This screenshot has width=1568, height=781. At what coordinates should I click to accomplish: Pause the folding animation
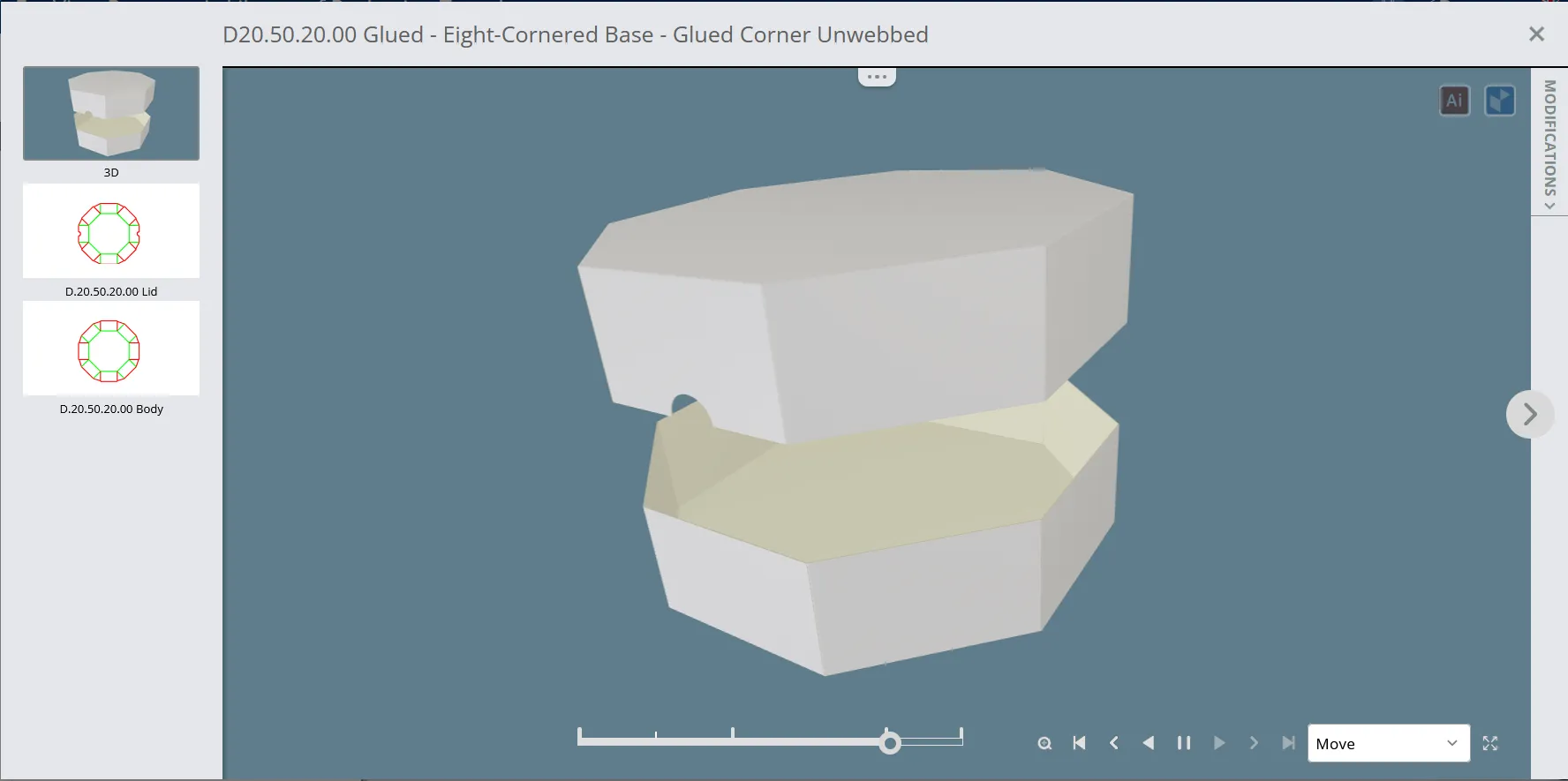pyautogui.click(x=1184, y=743)
